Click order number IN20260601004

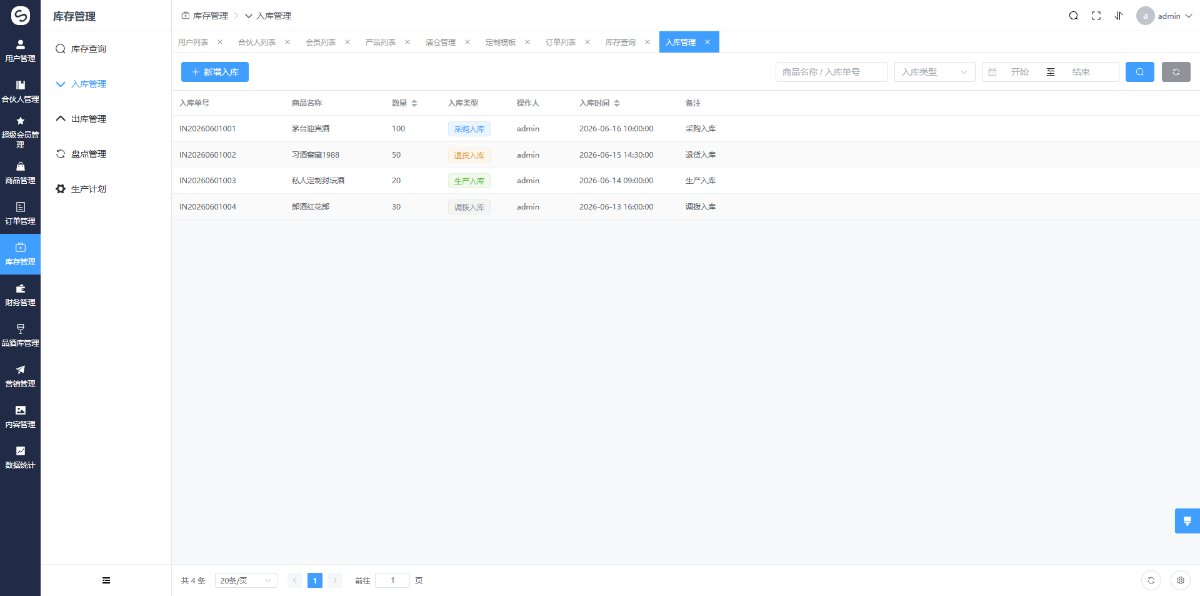(208, 207)
